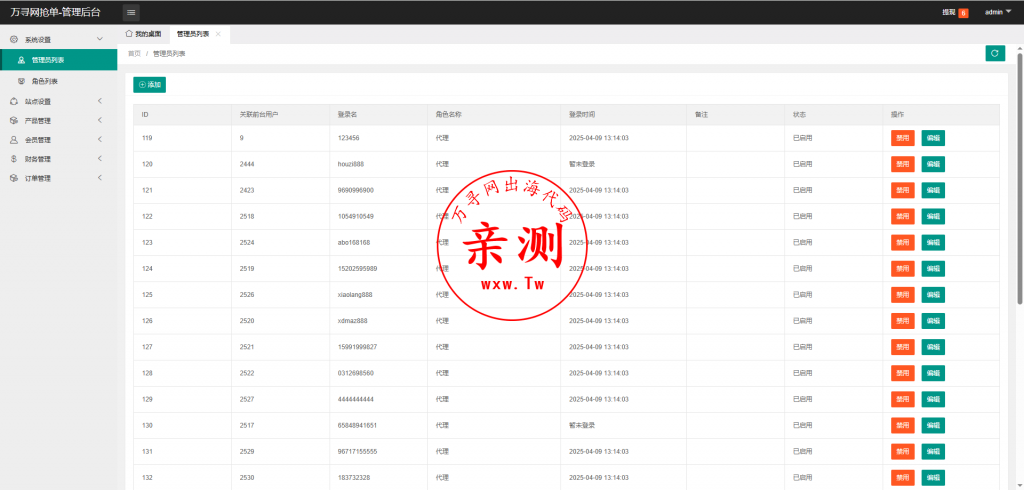Click 禁用 for login 9690996900
Viewport: 1024px width, 490px height.
tap(903, 190)
